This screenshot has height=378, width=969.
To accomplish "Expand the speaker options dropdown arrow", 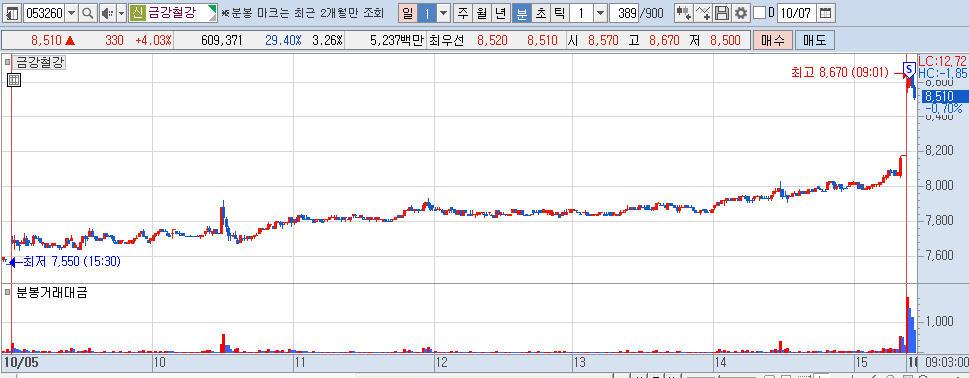I will pyautogui.click(x=121, y=12).
